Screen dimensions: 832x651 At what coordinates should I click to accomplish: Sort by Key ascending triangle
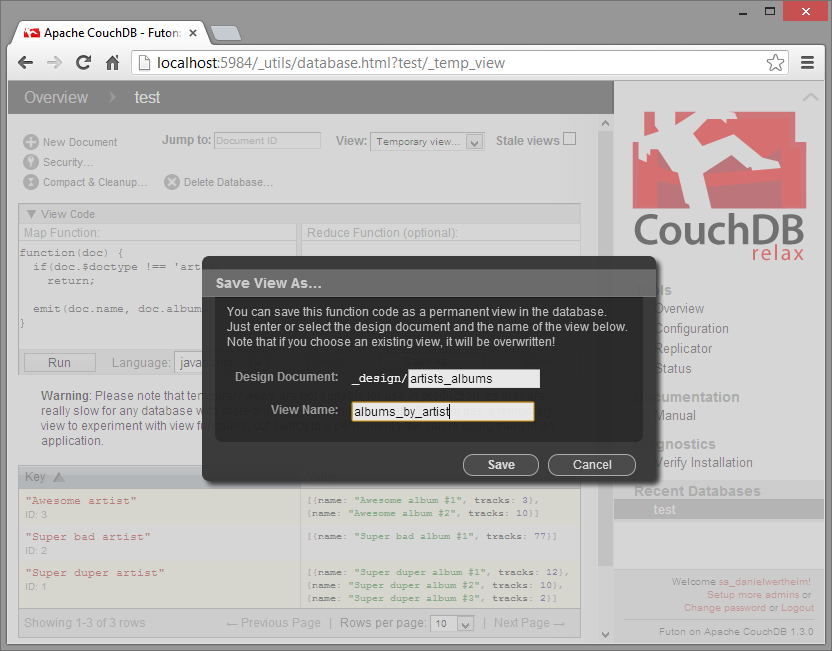tap(59, 477)
